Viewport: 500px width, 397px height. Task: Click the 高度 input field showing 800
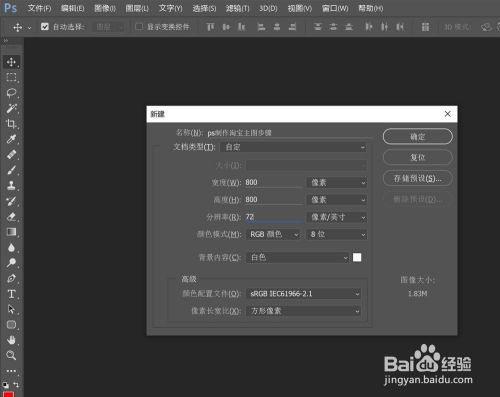[x=274, y=200]
